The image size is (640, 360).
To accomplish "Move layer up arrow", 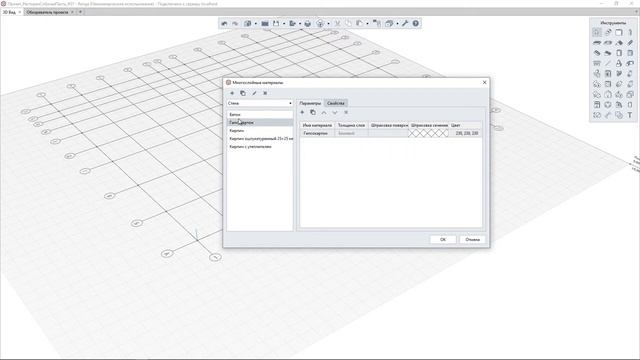I will tap(324, 112).
